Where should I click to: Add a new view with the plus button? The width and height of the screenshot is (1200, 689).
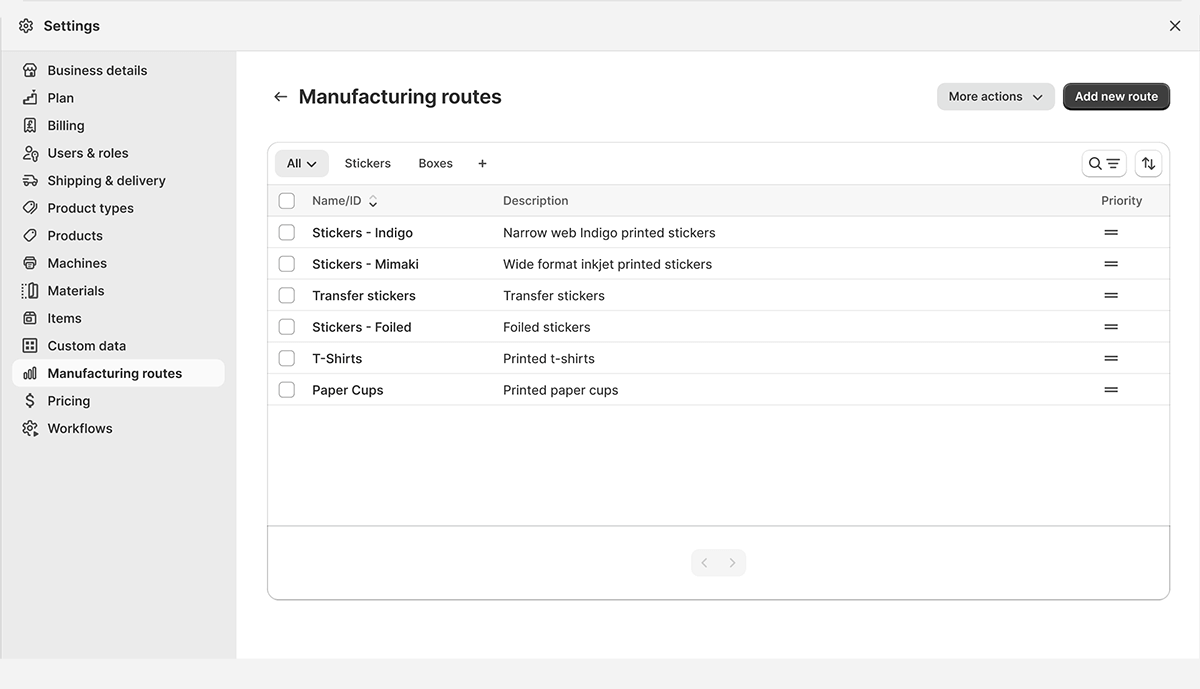pos(482,163)
